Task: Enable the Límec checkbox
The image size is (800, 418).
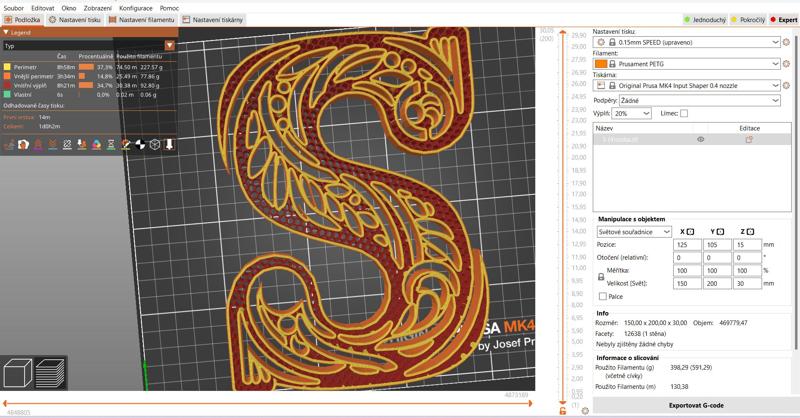Action: tap(684, 113)
